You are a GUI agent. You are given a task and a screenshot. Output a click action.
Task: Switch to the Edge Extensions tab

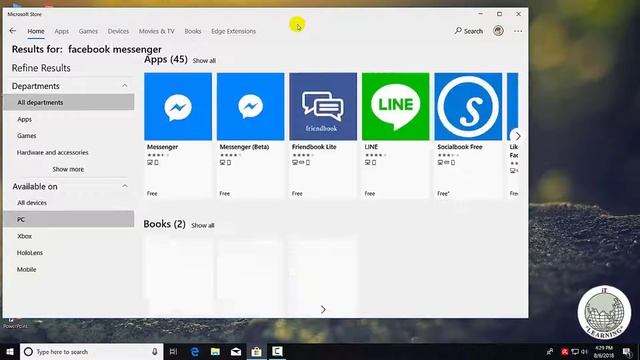pyautogui.click(x=233, y=31)
